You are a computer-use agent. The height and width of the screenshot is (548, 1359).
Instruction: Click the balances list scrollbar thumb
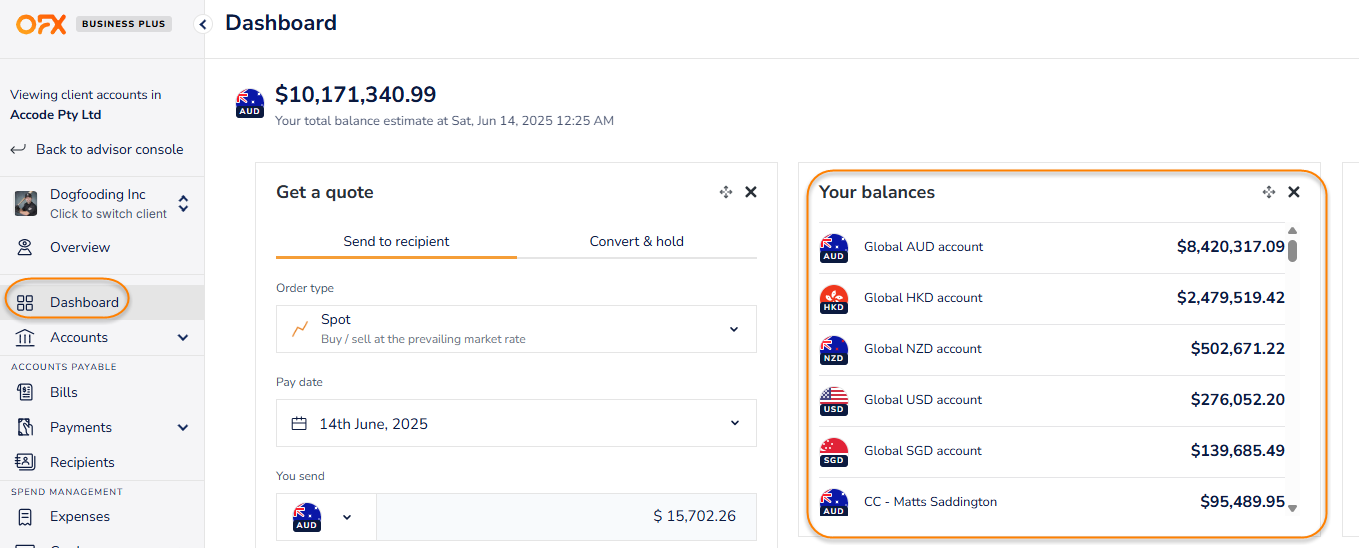click(1292, 250)
